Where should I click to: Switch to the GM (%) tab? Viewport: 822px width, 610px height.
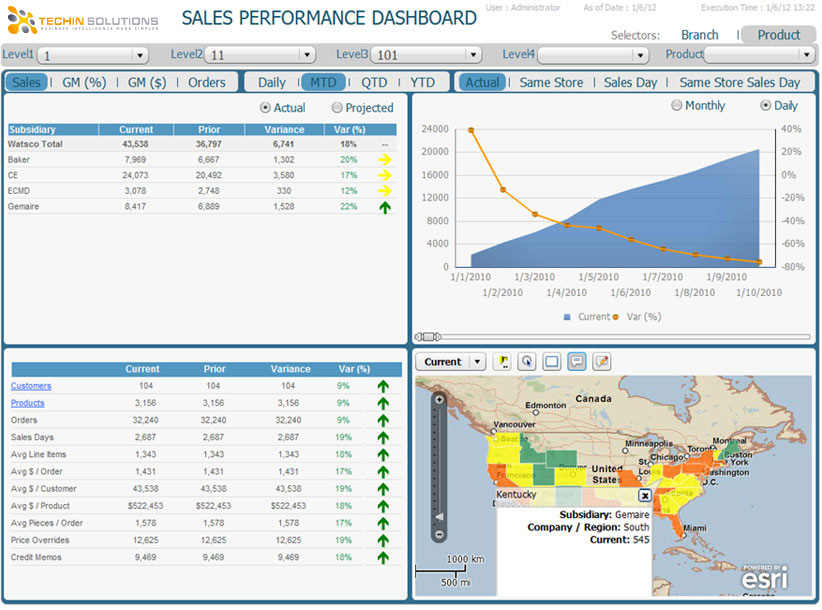point(84,83)
